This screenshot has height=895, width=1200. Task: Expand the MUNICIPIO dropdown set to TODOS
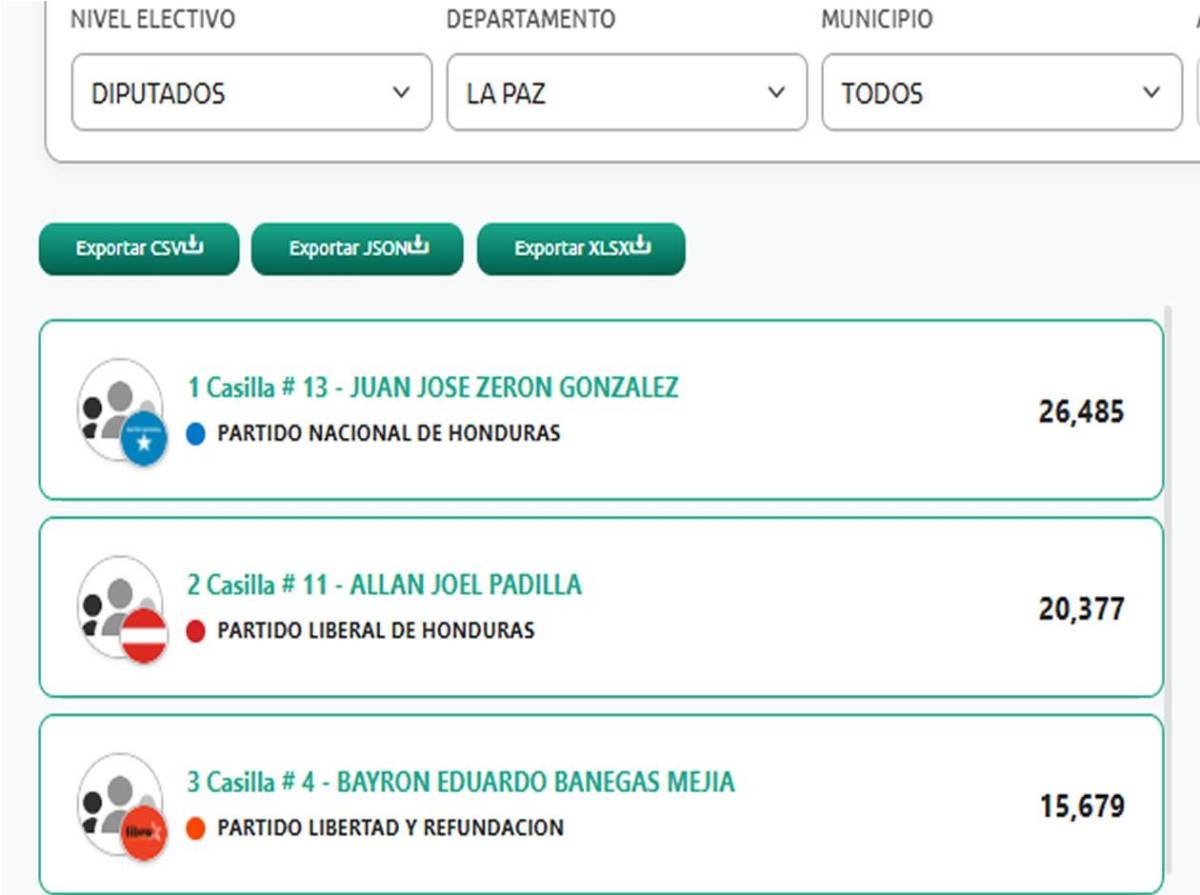click(x=1000, y=93)
